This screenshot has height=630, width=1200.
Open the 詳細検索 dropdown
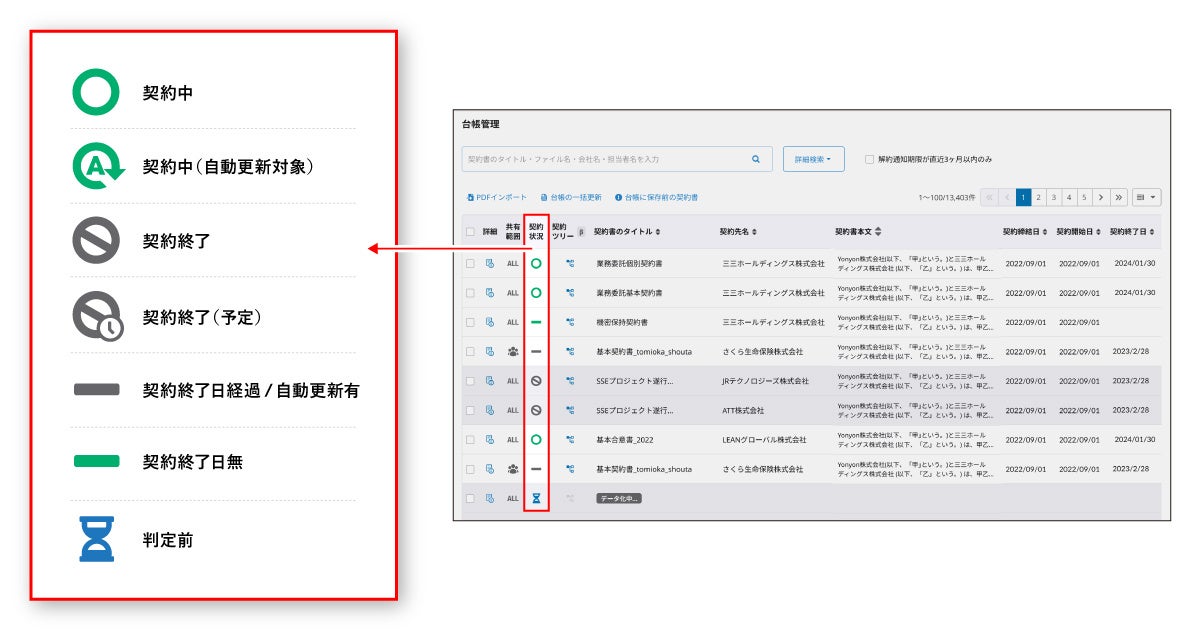[813, 159]
